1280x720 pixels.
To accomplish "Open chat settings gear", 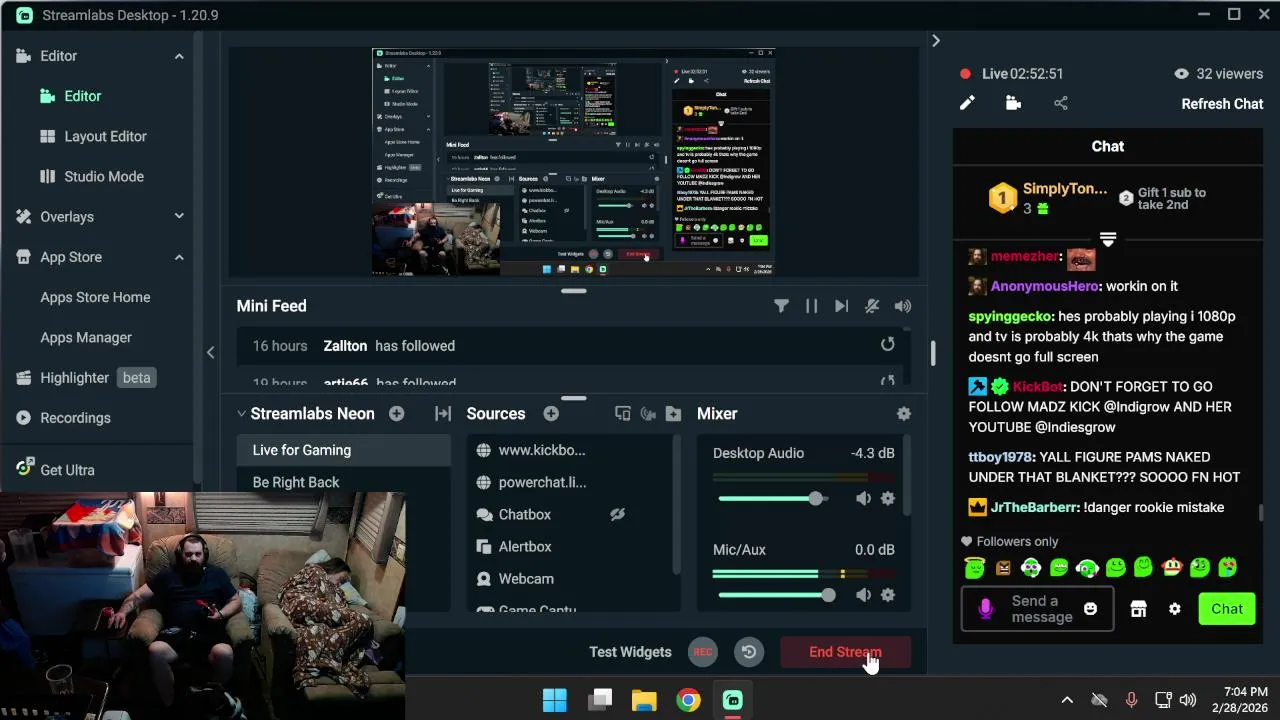I will [1175, 609].
